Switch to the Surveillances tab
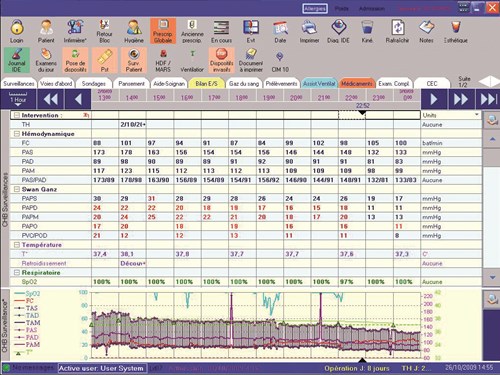The width and height of the screenshot is (500, 375). tap(19, 84)
